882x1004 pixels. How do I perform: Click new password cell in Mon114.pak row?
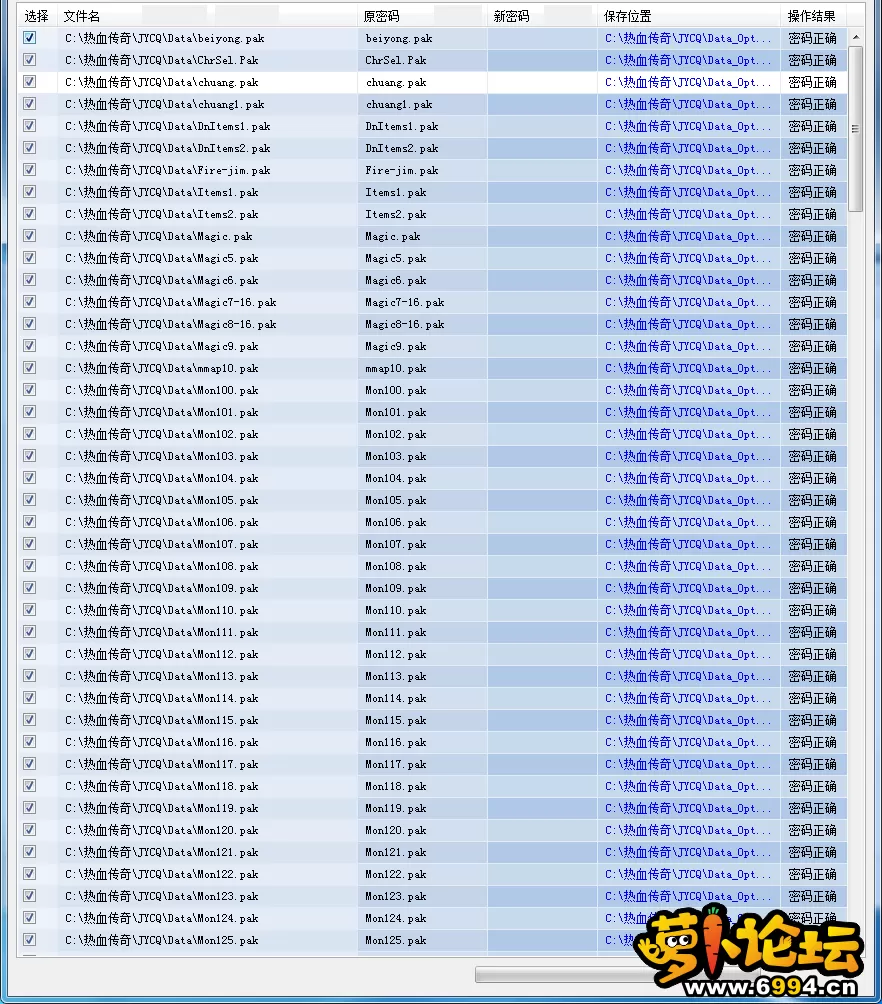point(543,698)
